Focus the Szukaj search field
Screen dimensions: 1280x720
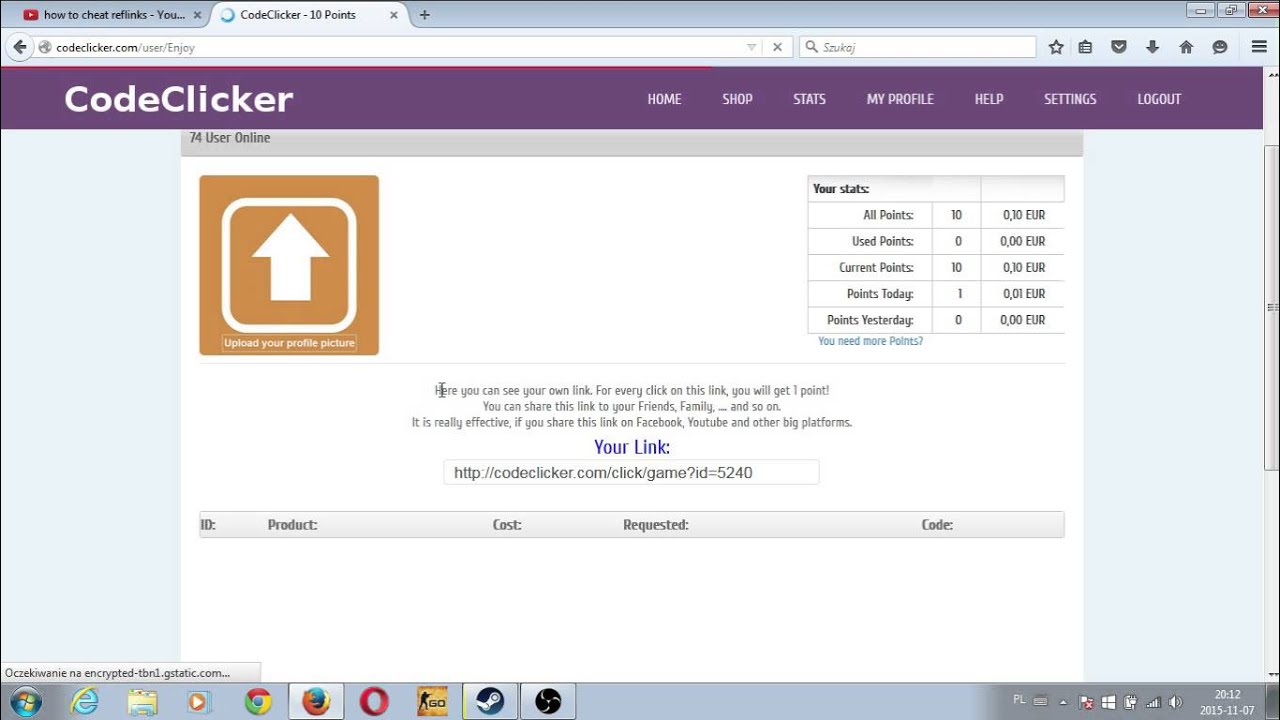click(918, 47)
